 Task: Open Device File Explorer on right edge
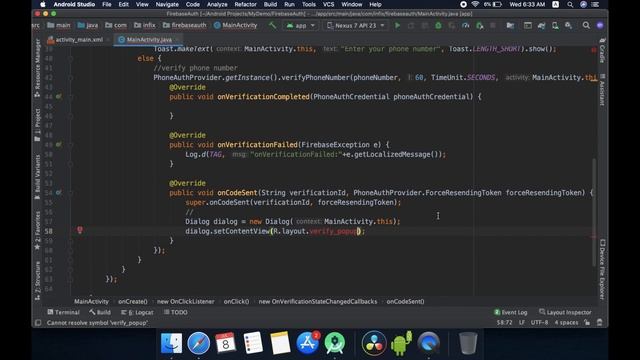[602, 269]
